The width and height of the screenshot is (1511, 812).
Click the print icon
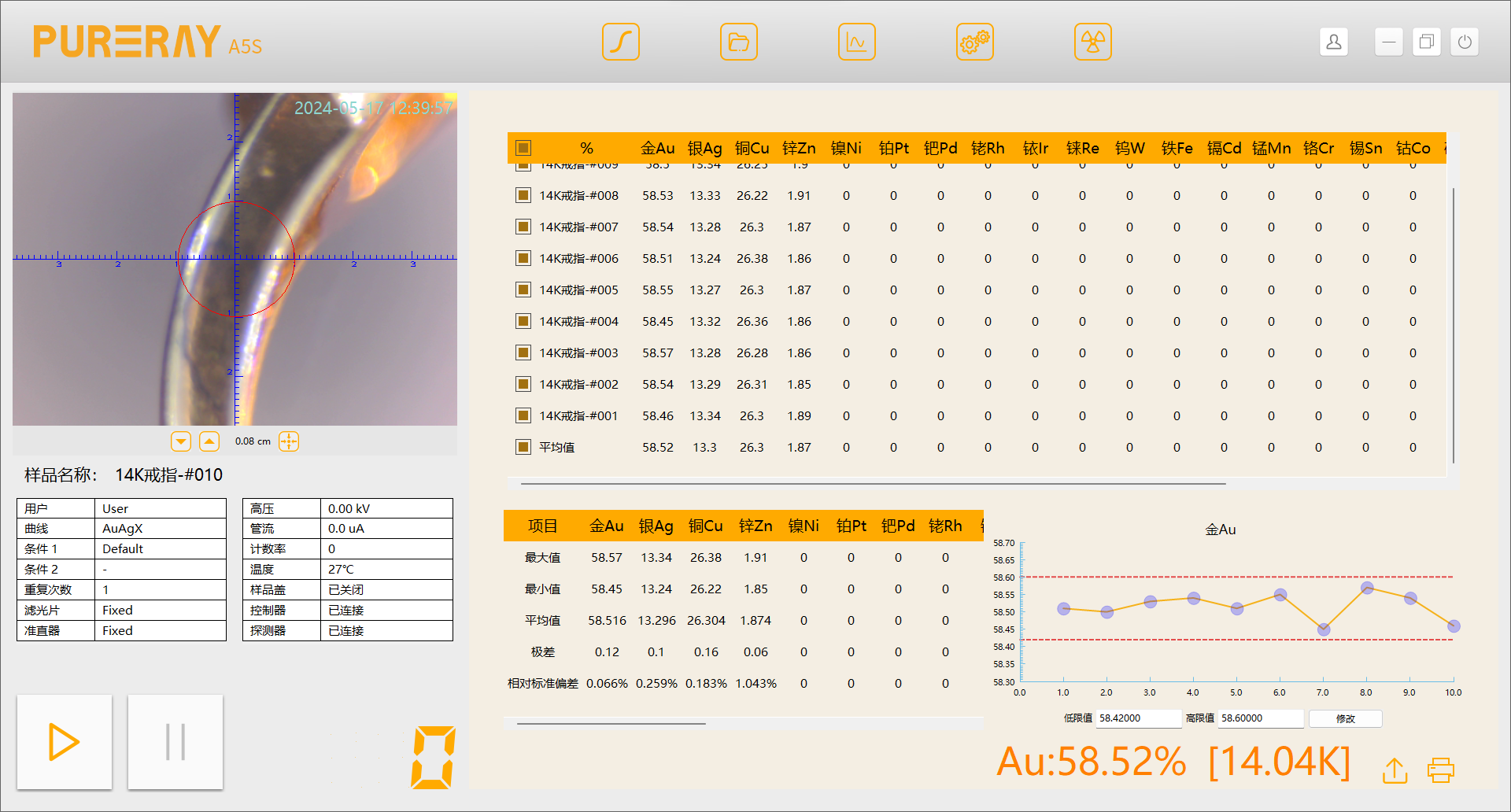pos(1441,770)
